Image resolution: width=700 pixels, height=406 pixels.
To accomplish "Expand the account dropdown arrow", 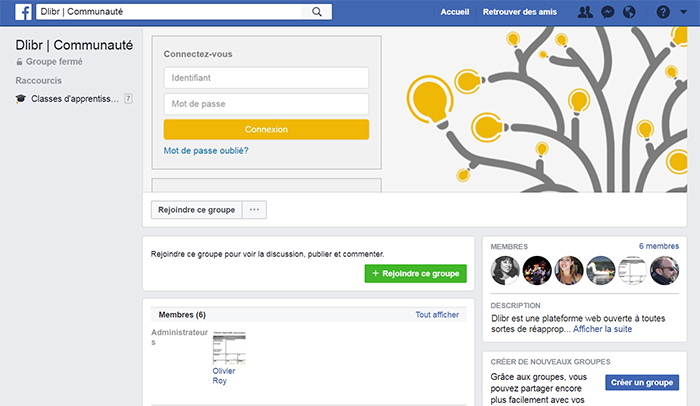I will point(683,12).
